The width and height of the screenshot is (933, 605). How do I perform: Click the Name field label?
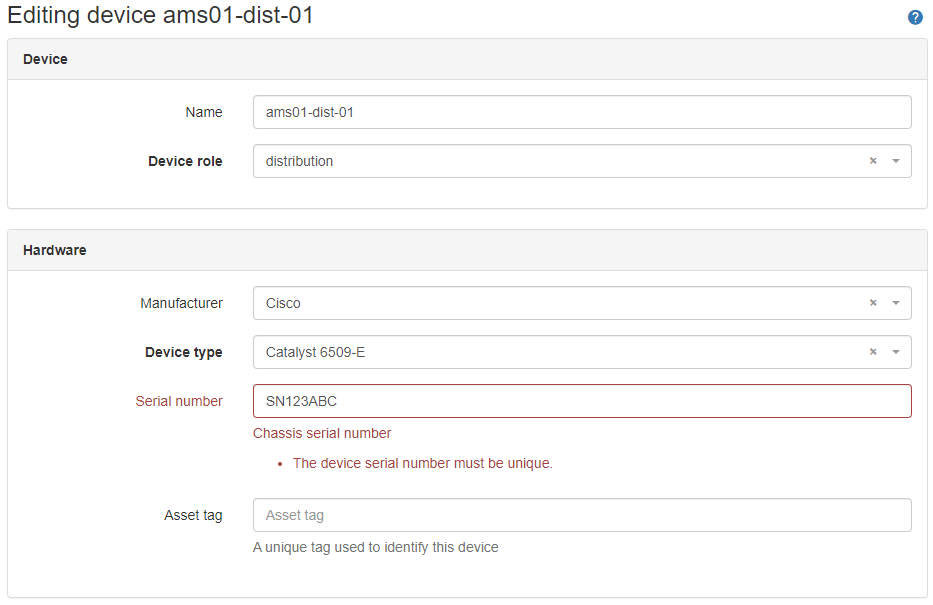pos(204,112)
